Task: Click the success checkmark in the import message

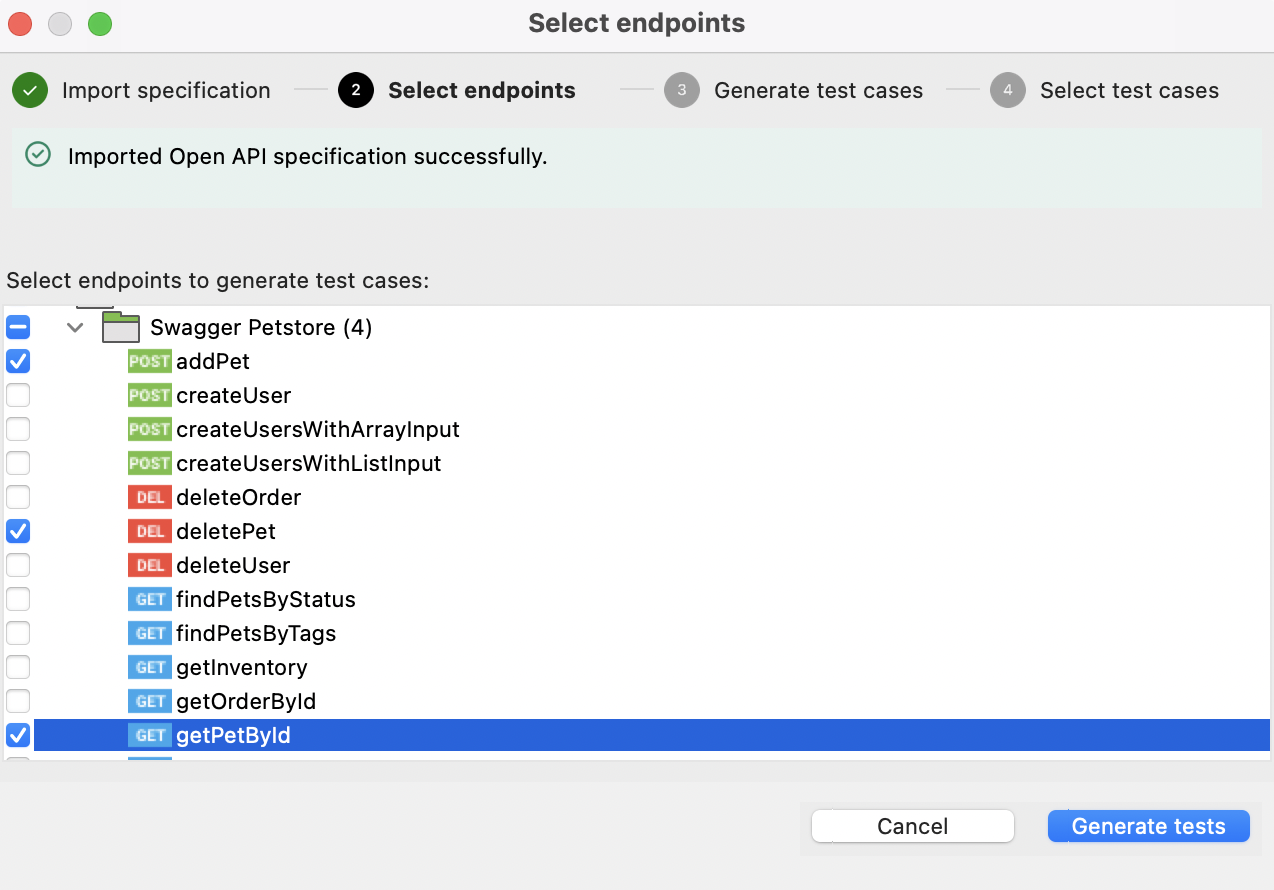Action: coord(37,155)
